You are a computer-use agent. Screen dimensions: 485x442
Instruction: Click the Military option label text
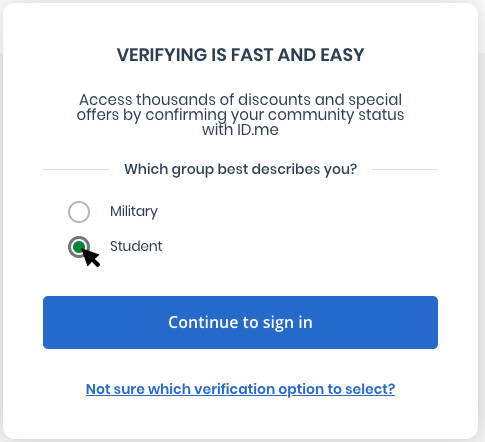pos(134,212)
